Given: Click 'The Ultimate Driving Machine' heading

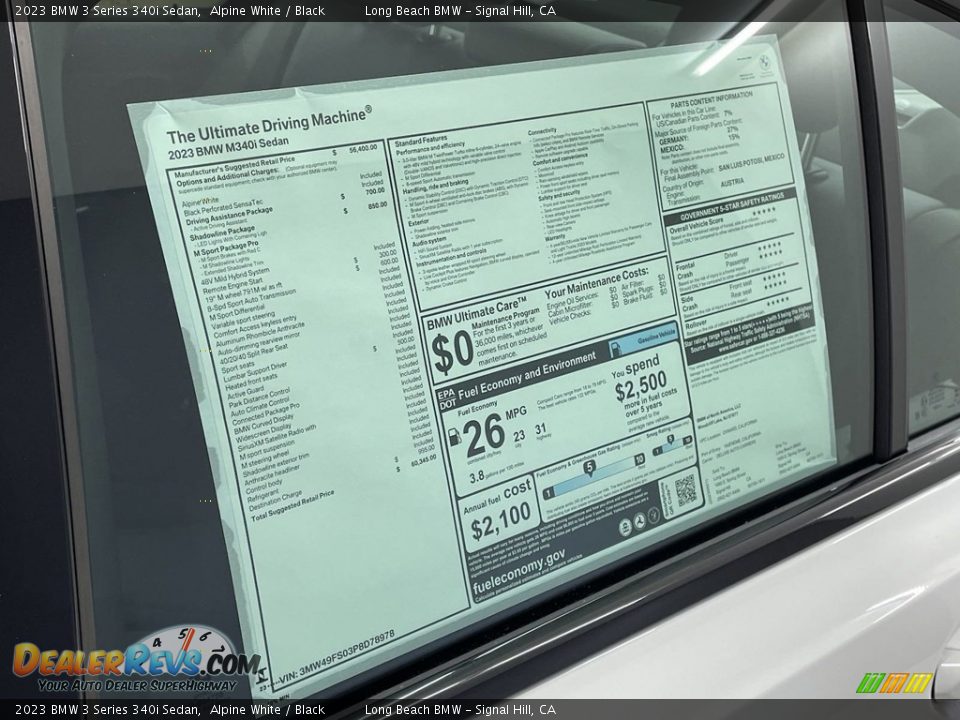Looking at the screenshot, I should click(x=269, y=126).
